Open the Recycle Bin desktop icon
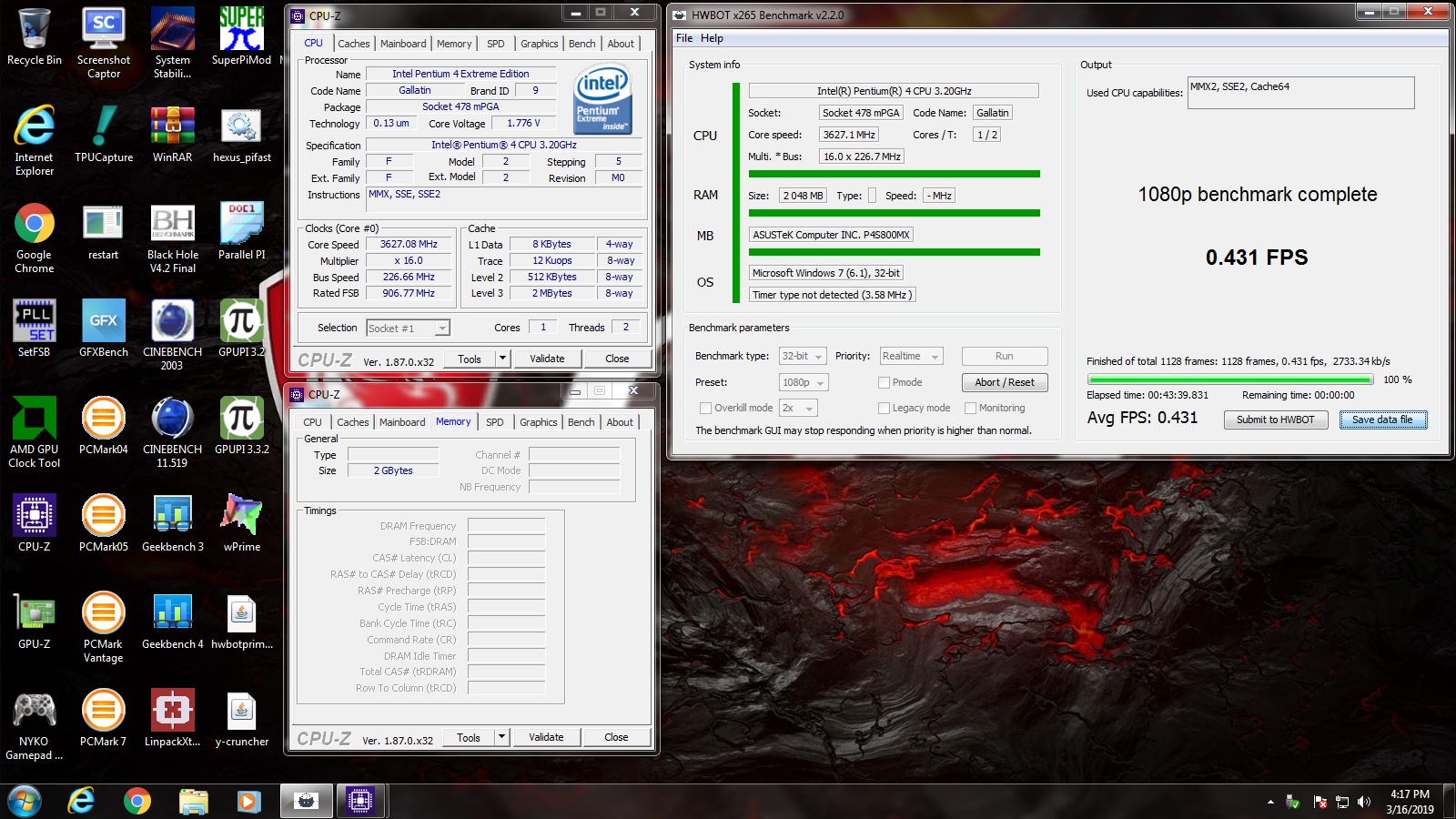Viewport: 1456px width, 819px height. [x=35, y=38]
